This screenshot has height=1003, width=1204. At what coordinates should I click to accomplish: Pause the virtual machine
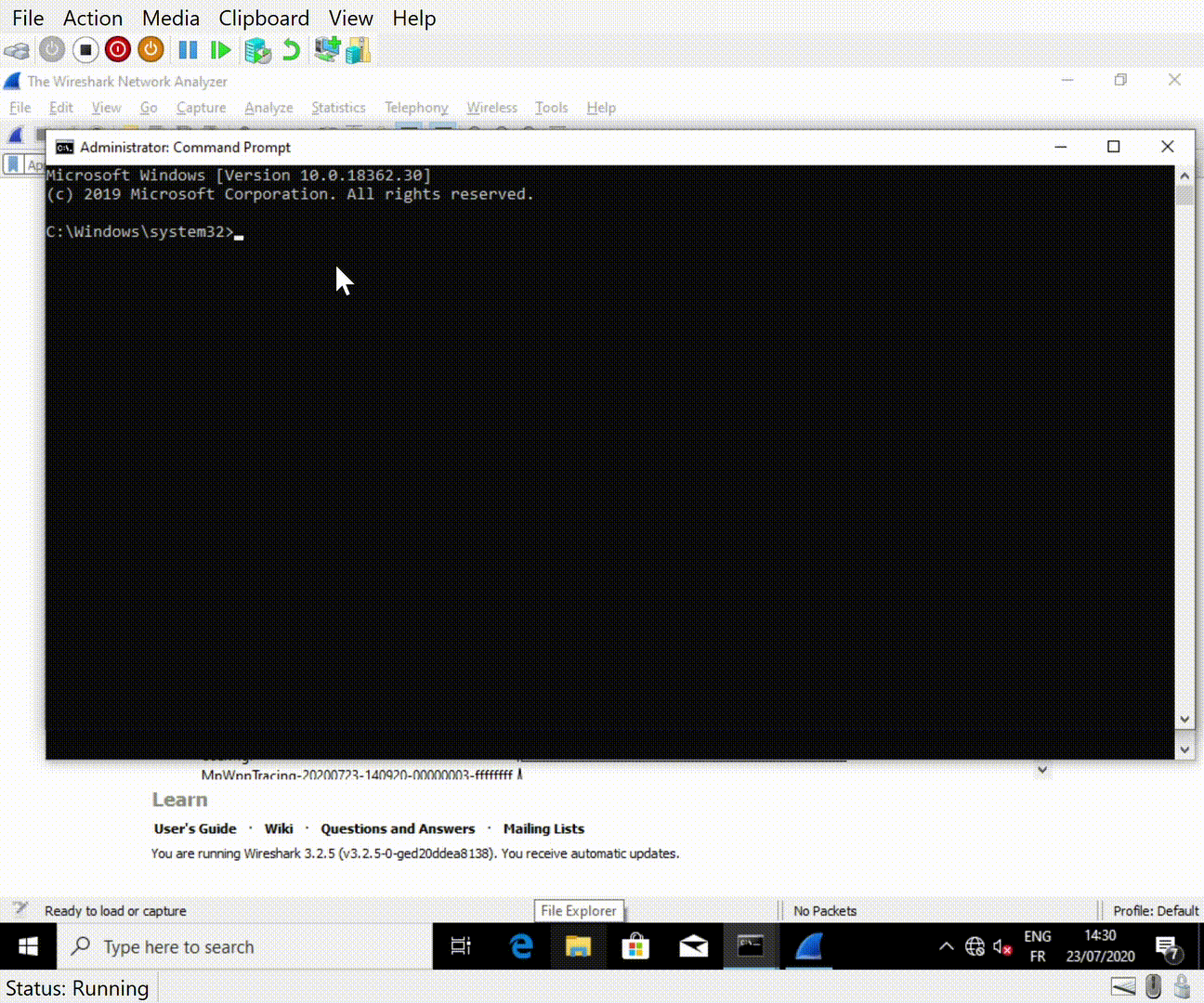(188, 50)
